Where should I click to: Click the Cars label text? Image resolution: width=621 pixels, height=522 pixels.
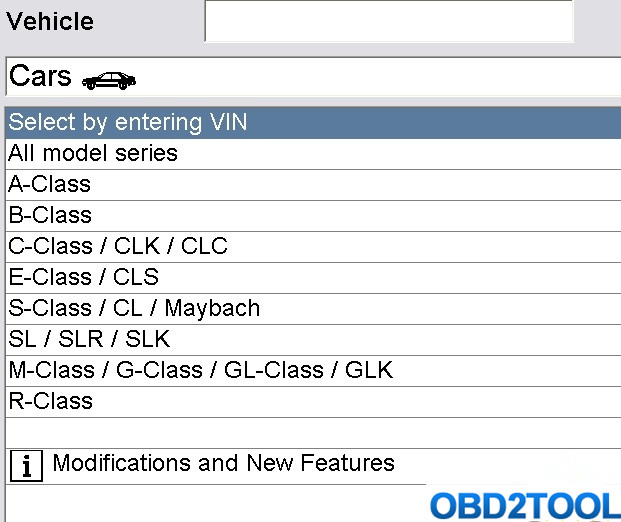tap(41, 77)
